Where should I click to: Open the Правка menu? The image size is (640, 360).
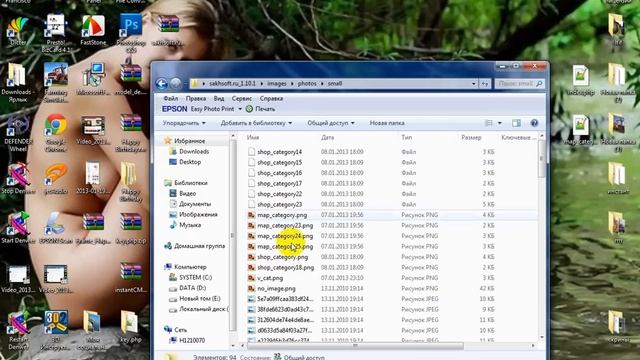tap(196, 98)
